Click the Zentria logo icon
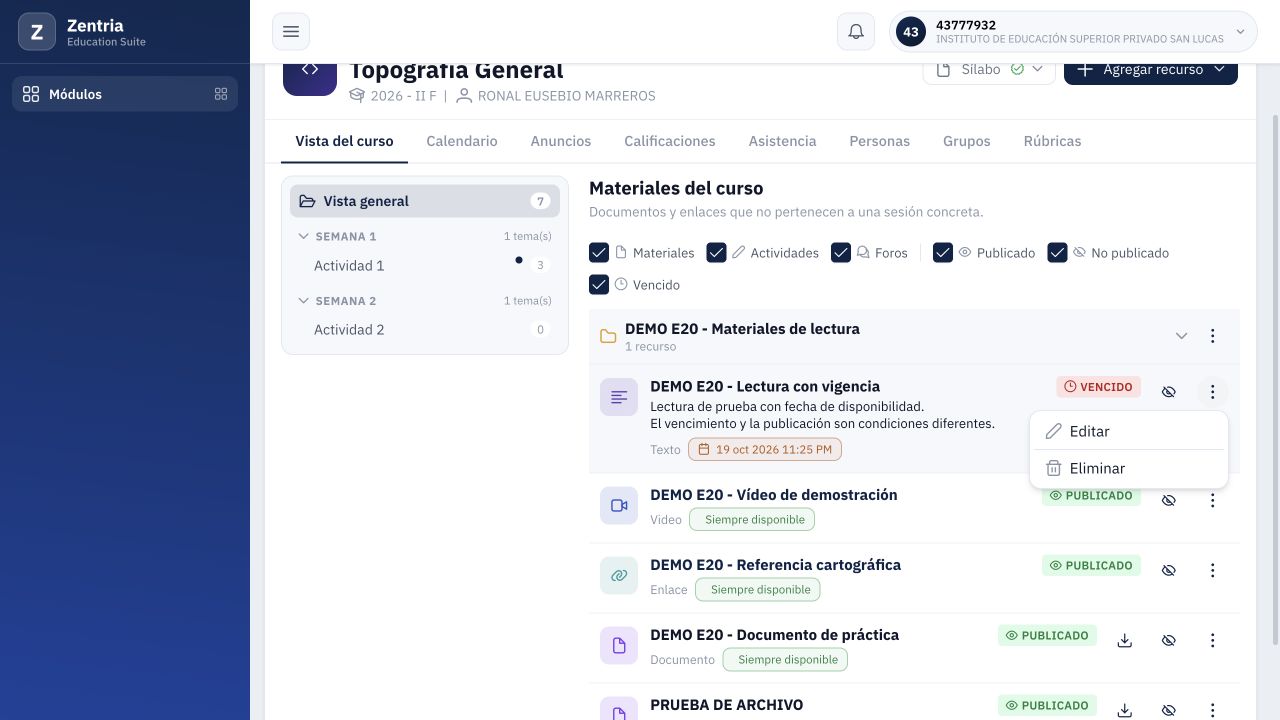The height and width of the screenshot is (720, 1280). (37, 32)
